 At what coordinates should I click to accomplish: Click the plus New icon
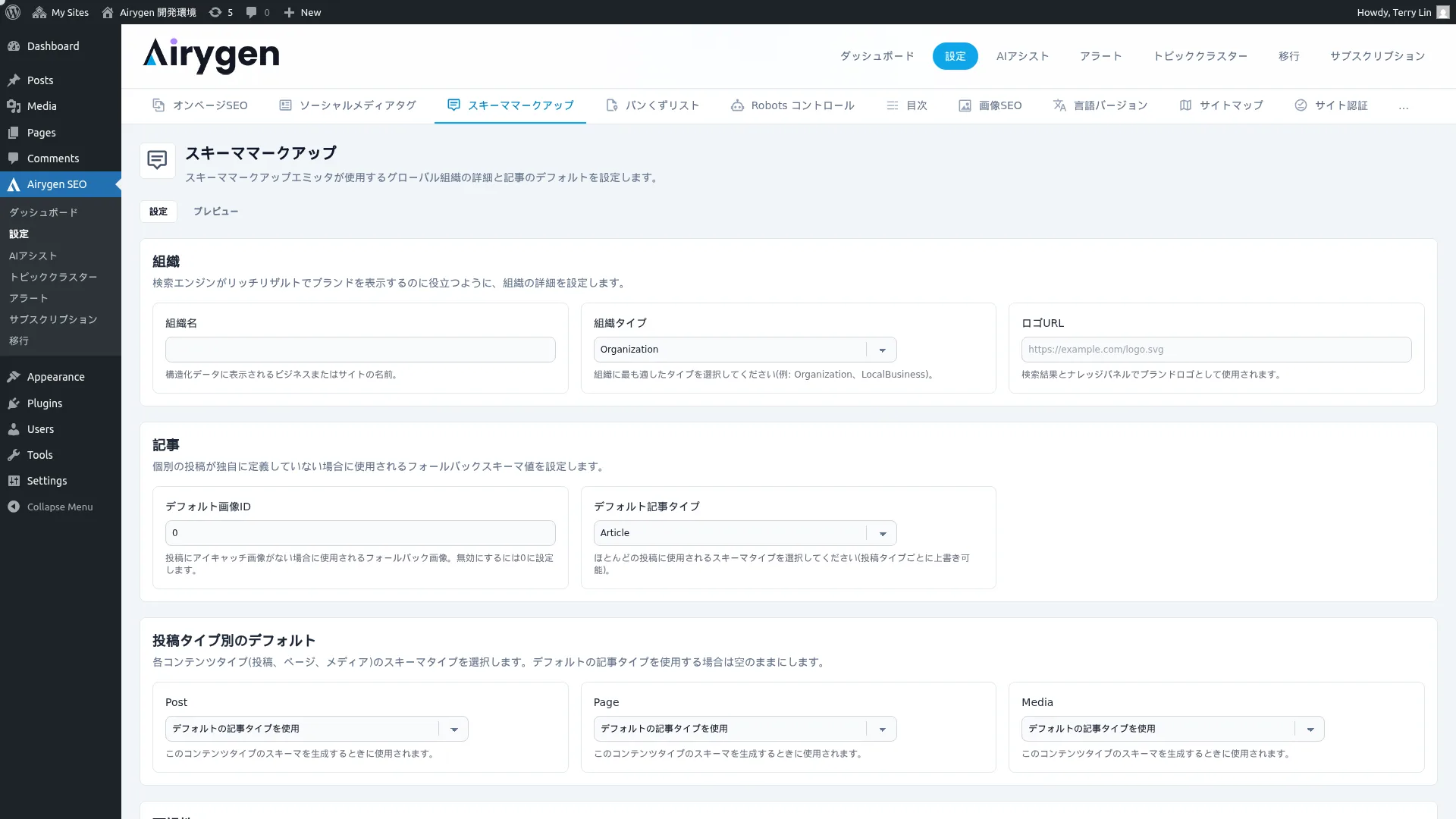289,12
